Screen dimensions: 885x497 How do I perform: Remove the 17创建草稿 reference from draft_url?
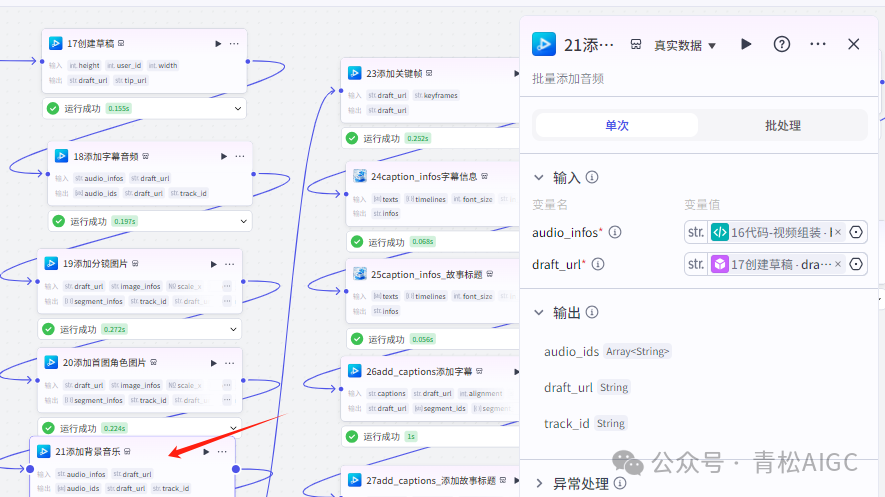pos(838,264)
